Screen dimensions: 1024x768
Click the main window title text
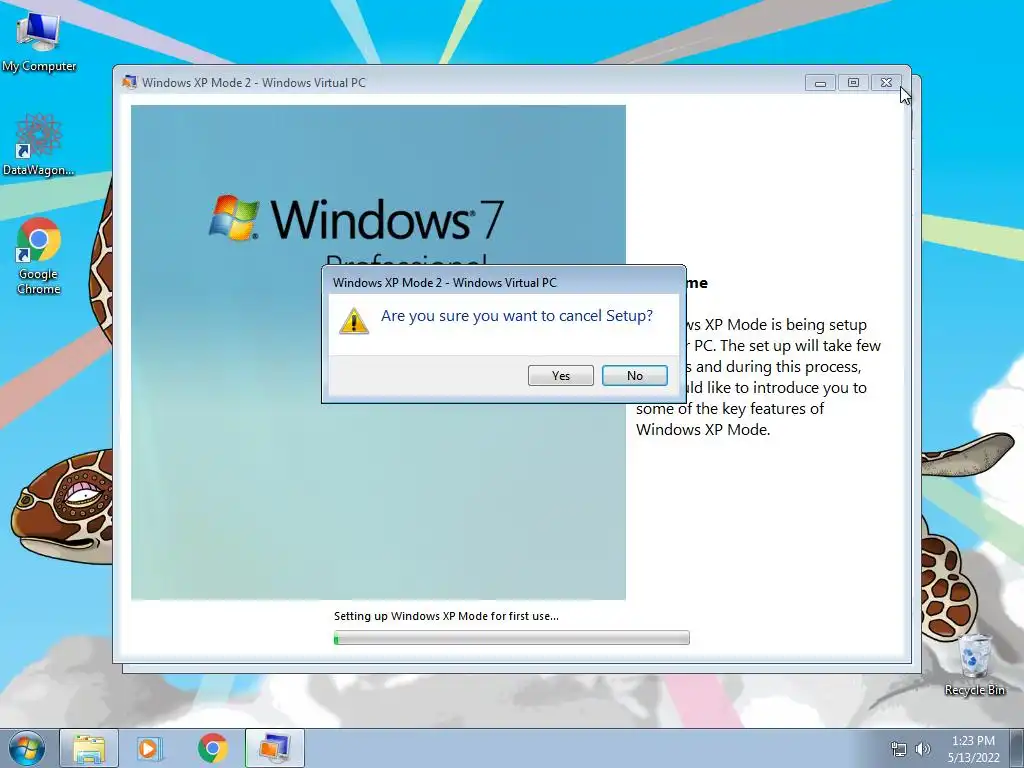click(x=254, y=83)
